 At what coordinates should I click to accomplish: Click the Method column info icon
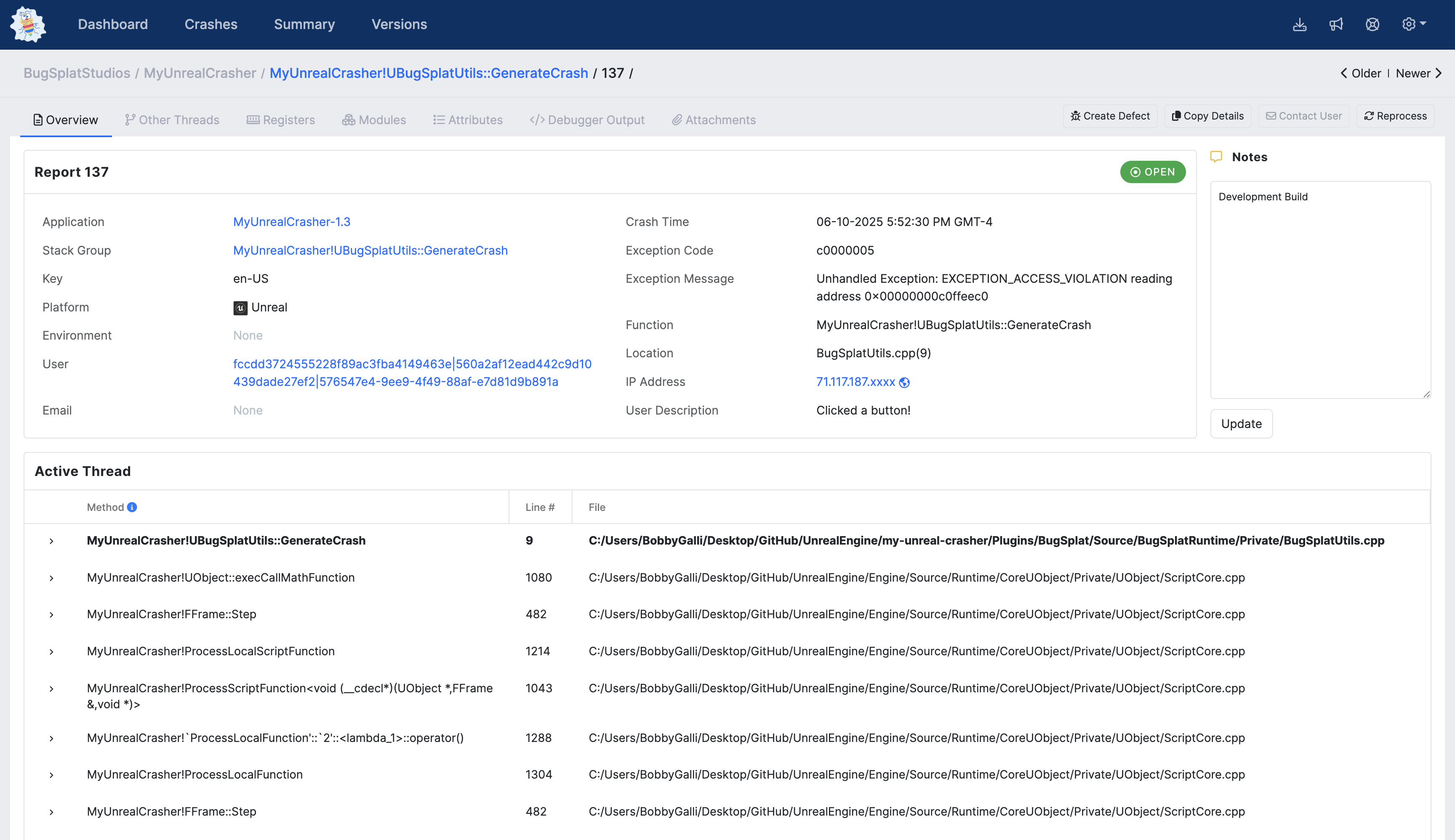click(132, 507)
